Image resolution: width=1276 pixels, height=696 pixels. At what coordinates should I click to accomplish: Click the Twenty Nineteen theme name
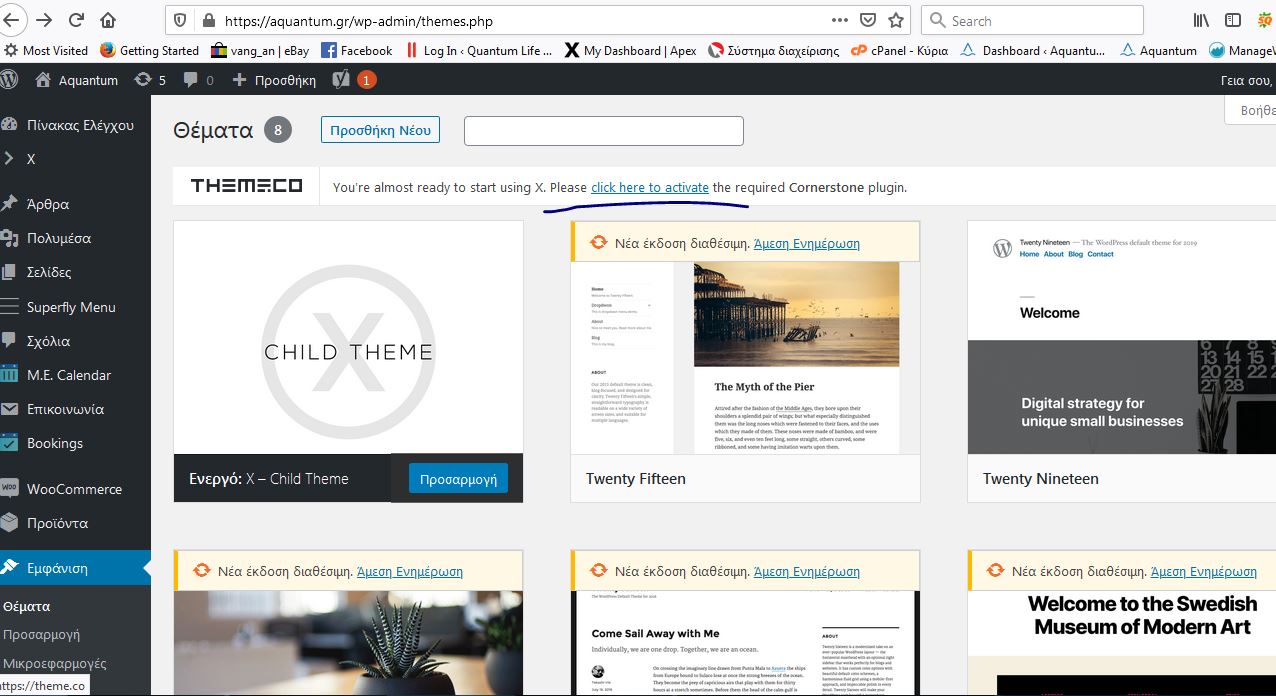coord(1041,479)
